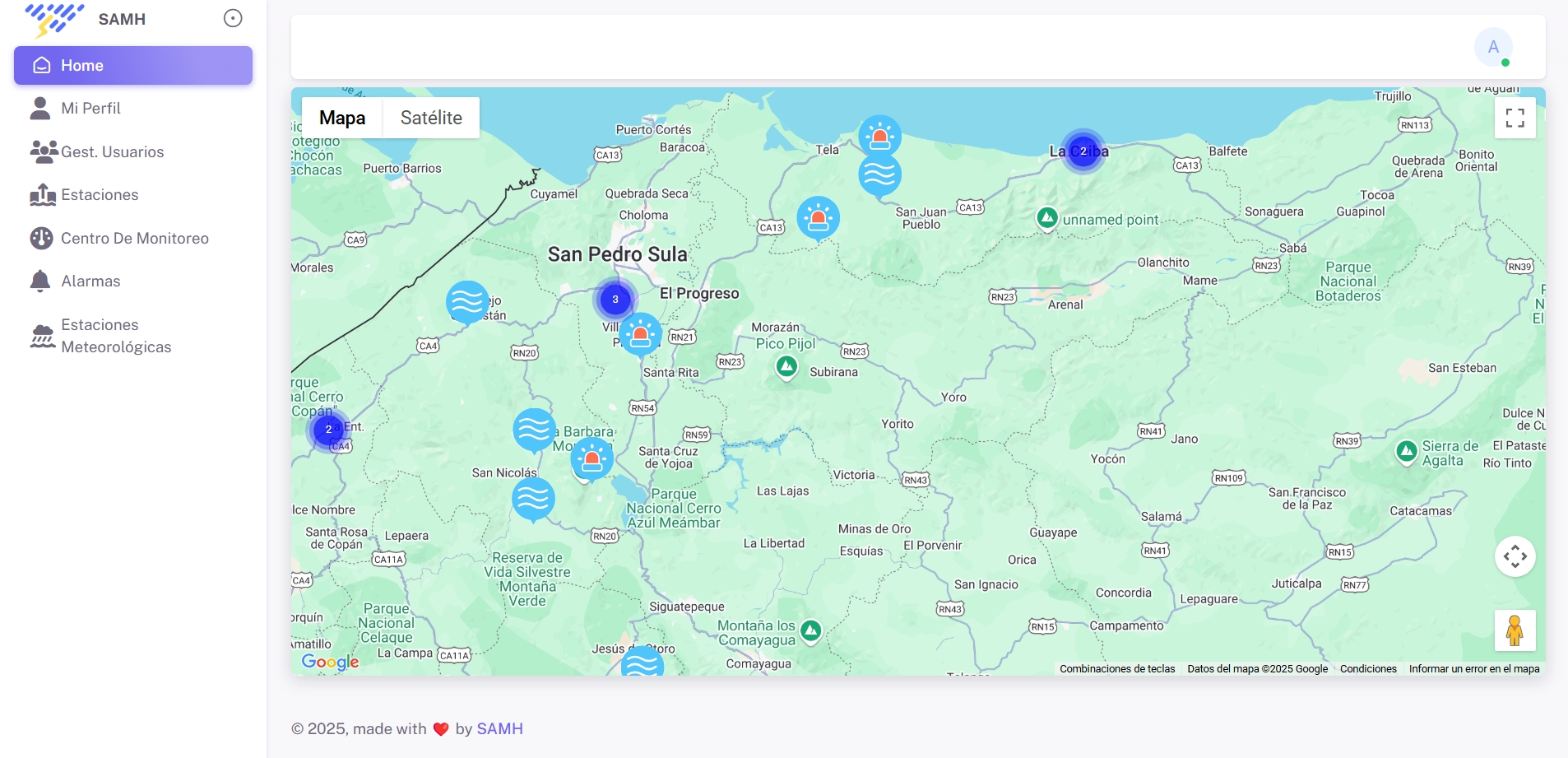Screen dimensions: 1568x758
Task: Enter fullscreen using the map fullscreen icon
Action: 1515,118
